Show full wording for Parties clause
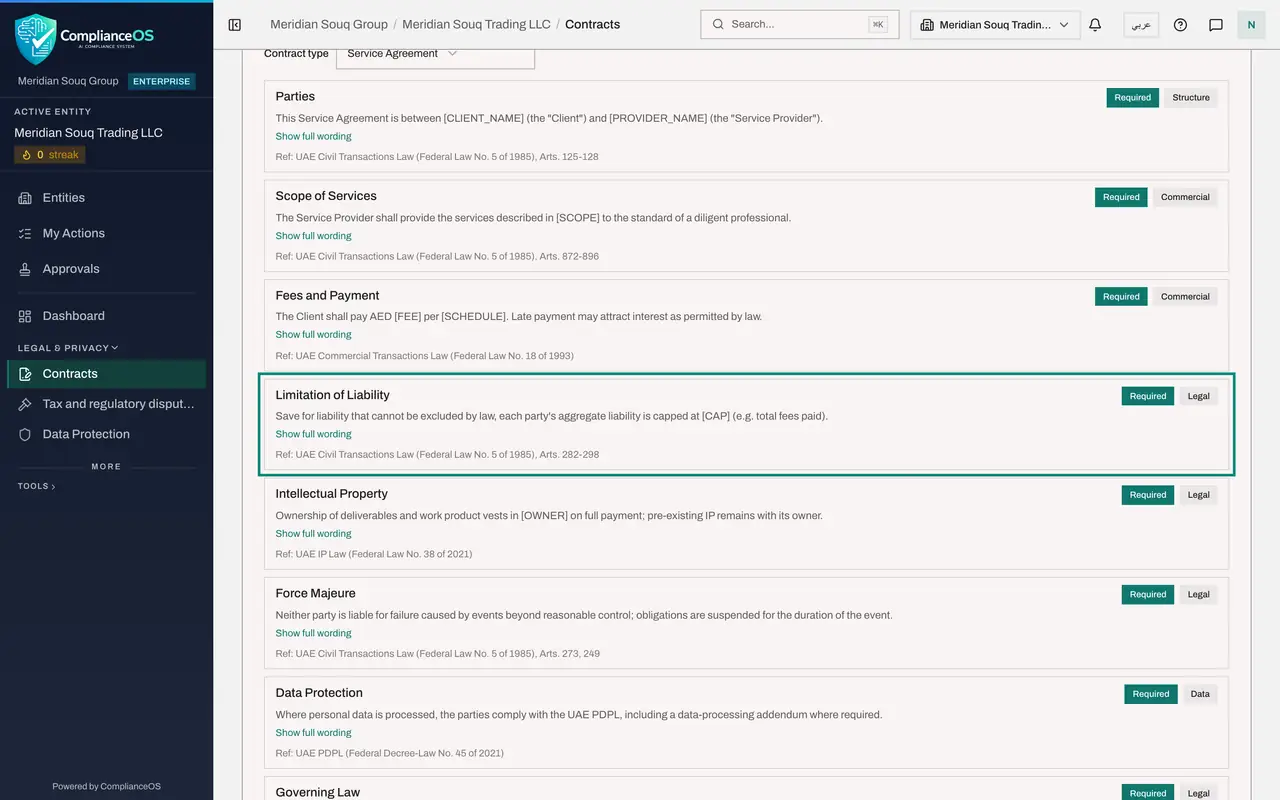The height and width of the screenshot is (800, 1280). [313, 136]
